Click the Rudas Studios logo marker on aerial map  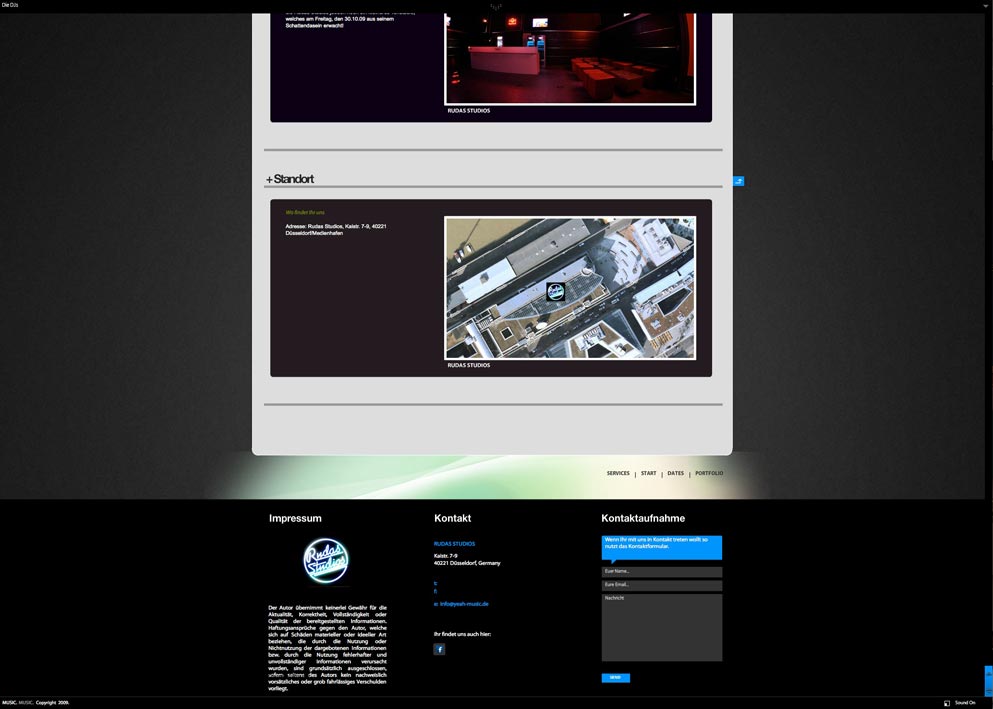pos(555,291)
